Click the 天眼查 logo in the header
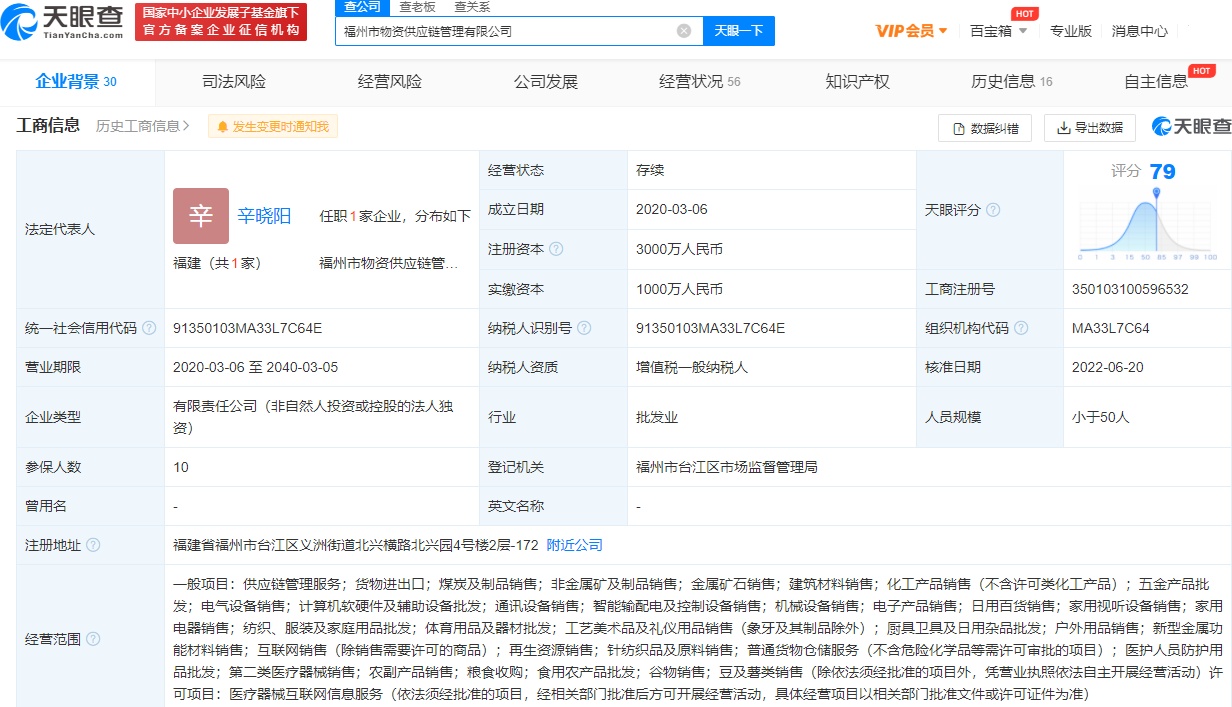The height and width of the screenshot is (707, 1232). coord(62,22)
